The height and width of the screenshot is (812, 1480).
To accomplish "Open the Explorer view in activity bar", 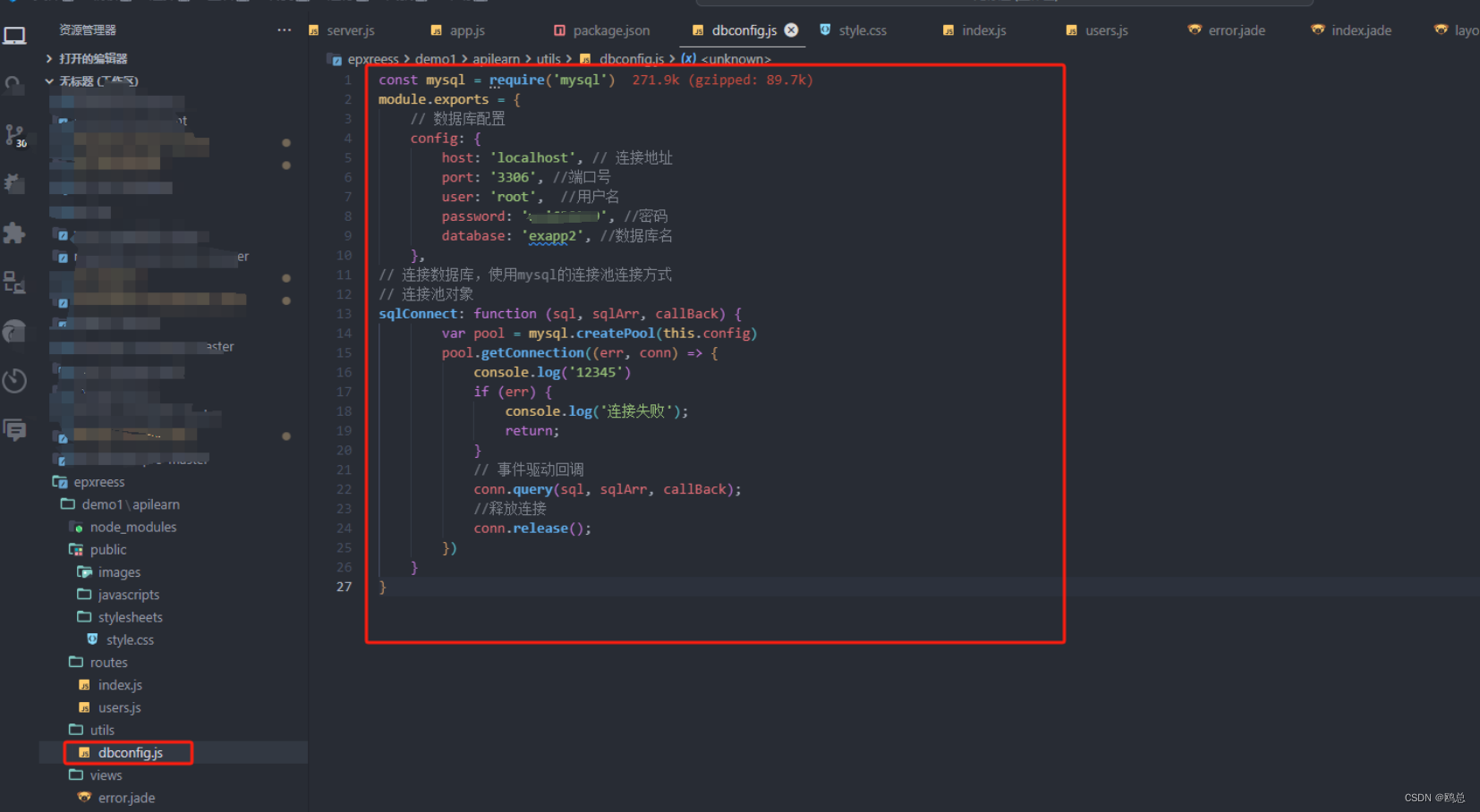I will [14, 36].
